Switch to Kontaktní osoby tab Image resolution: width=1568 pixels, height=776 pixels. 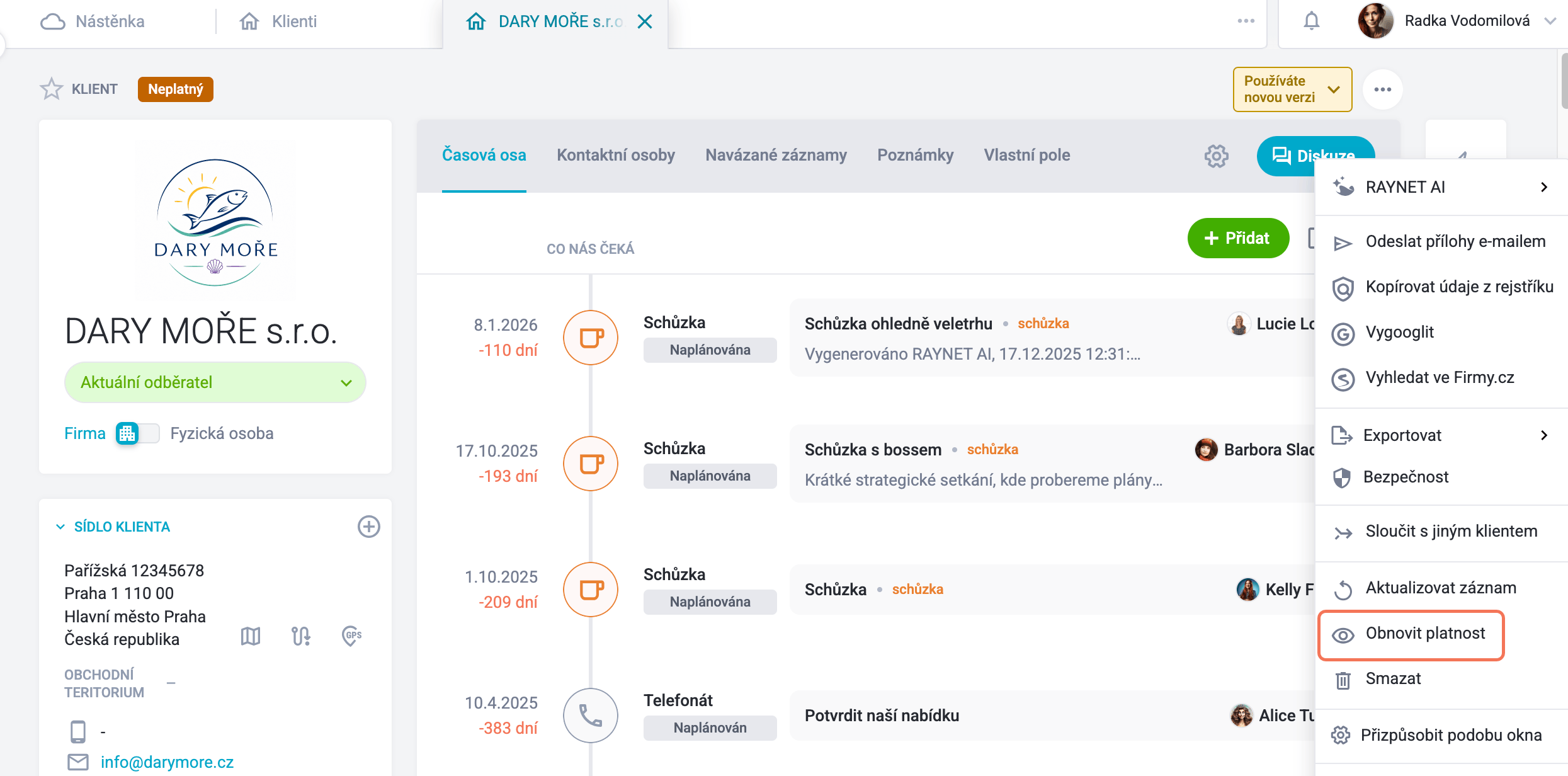point(615,155)
